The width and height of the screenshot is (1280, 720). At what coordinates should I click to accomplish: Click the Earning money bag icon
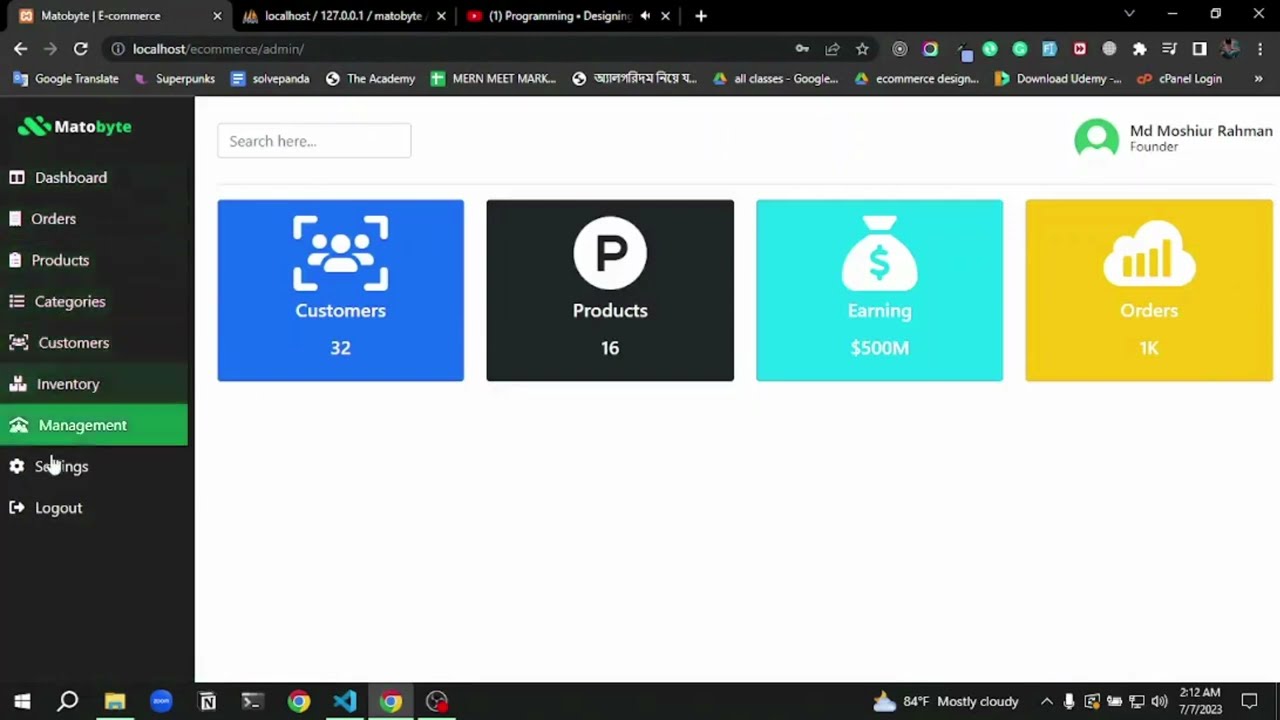tap(879, 253)
